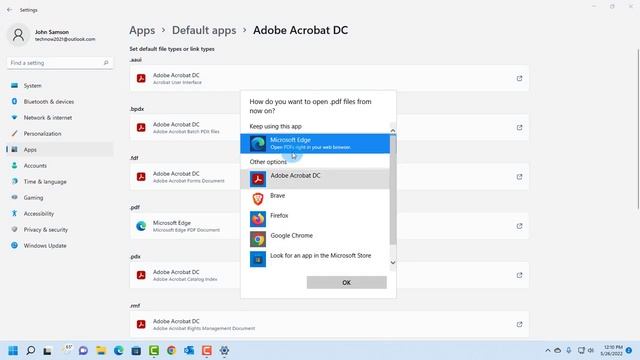640x360 pixels.
Task: Open external link icon for .bpdx row
Action: [519, 127]
